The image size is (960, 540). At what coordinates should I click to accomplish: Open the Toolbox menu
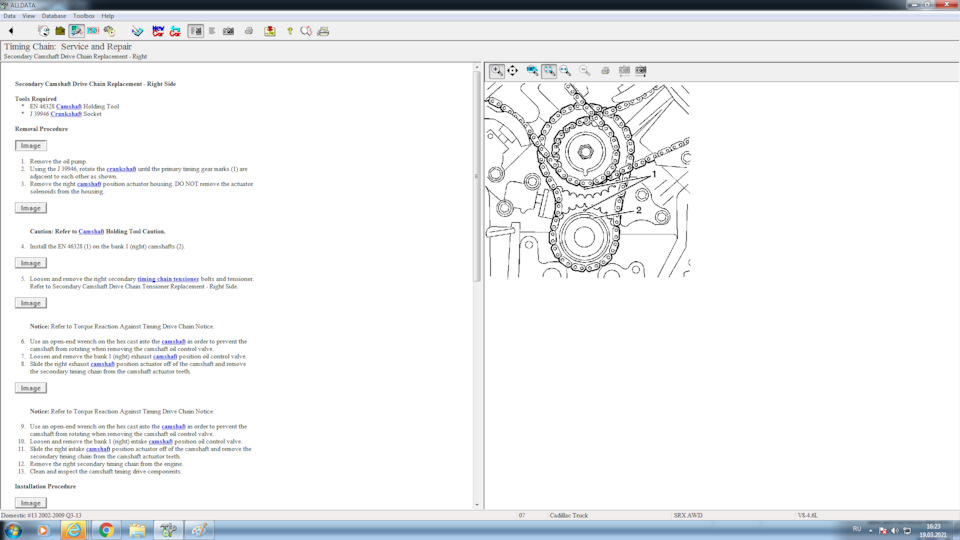pyautogui.click(x=84, y=16)
